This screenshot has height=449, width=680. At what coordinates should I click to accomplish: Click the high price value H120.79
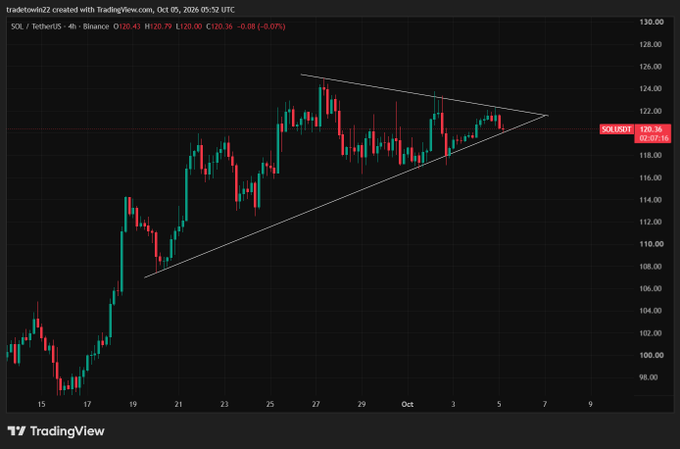158,26
